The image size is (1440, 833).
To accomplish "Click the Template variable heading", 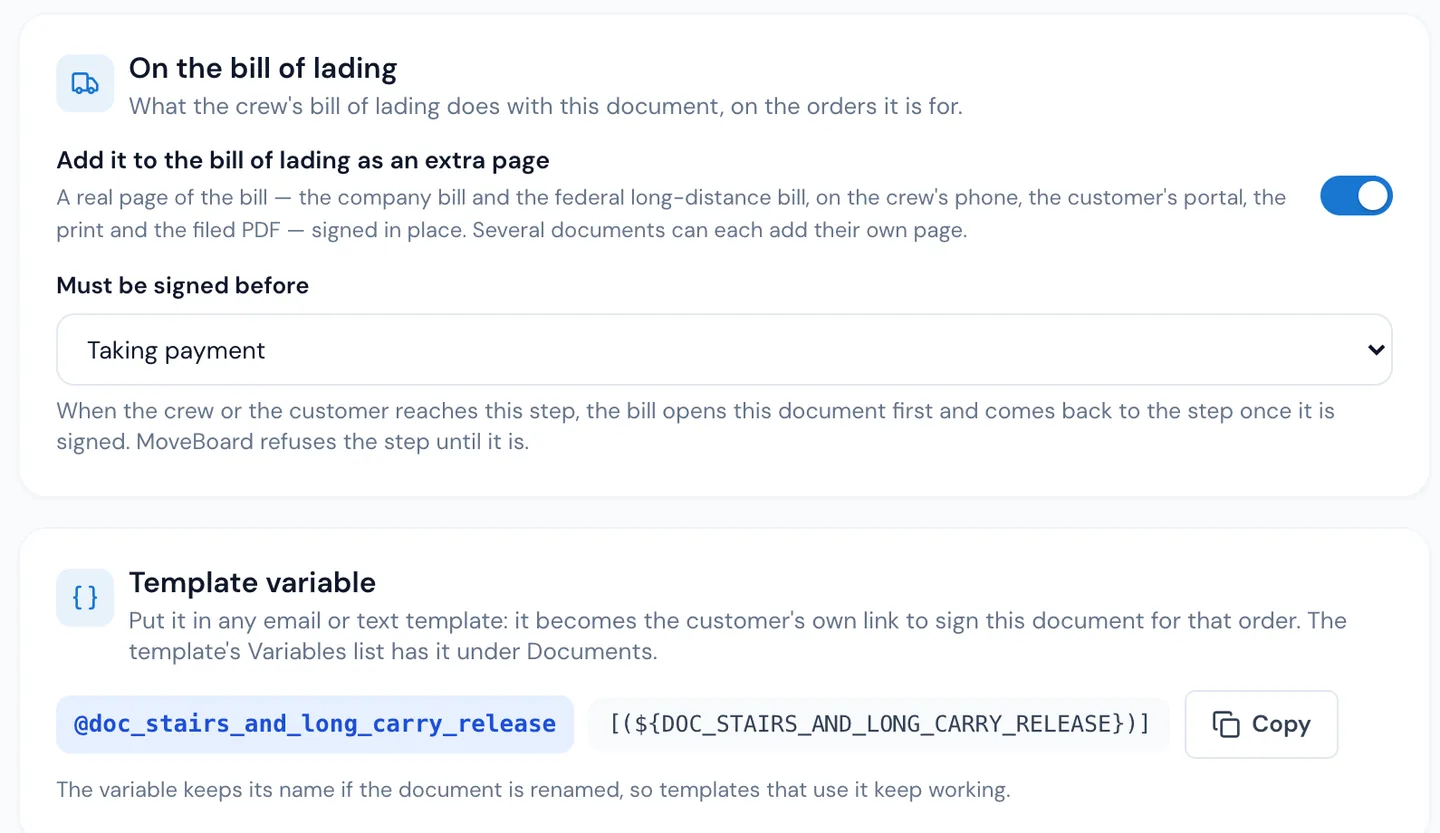I will 252,582.
